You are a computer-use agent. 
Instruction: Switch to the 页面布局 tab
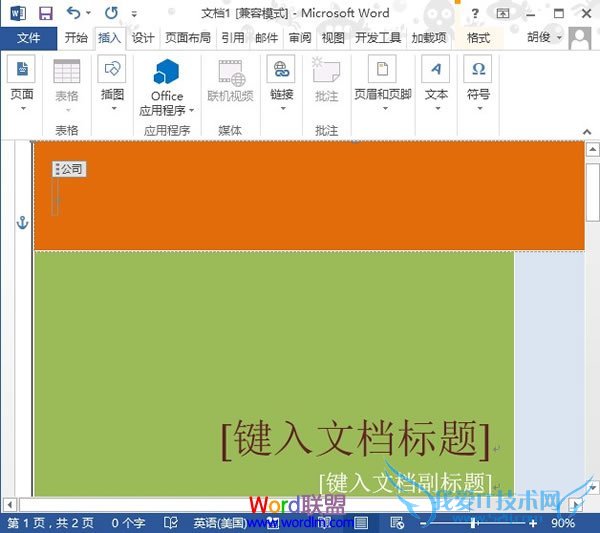click(188, 38)
